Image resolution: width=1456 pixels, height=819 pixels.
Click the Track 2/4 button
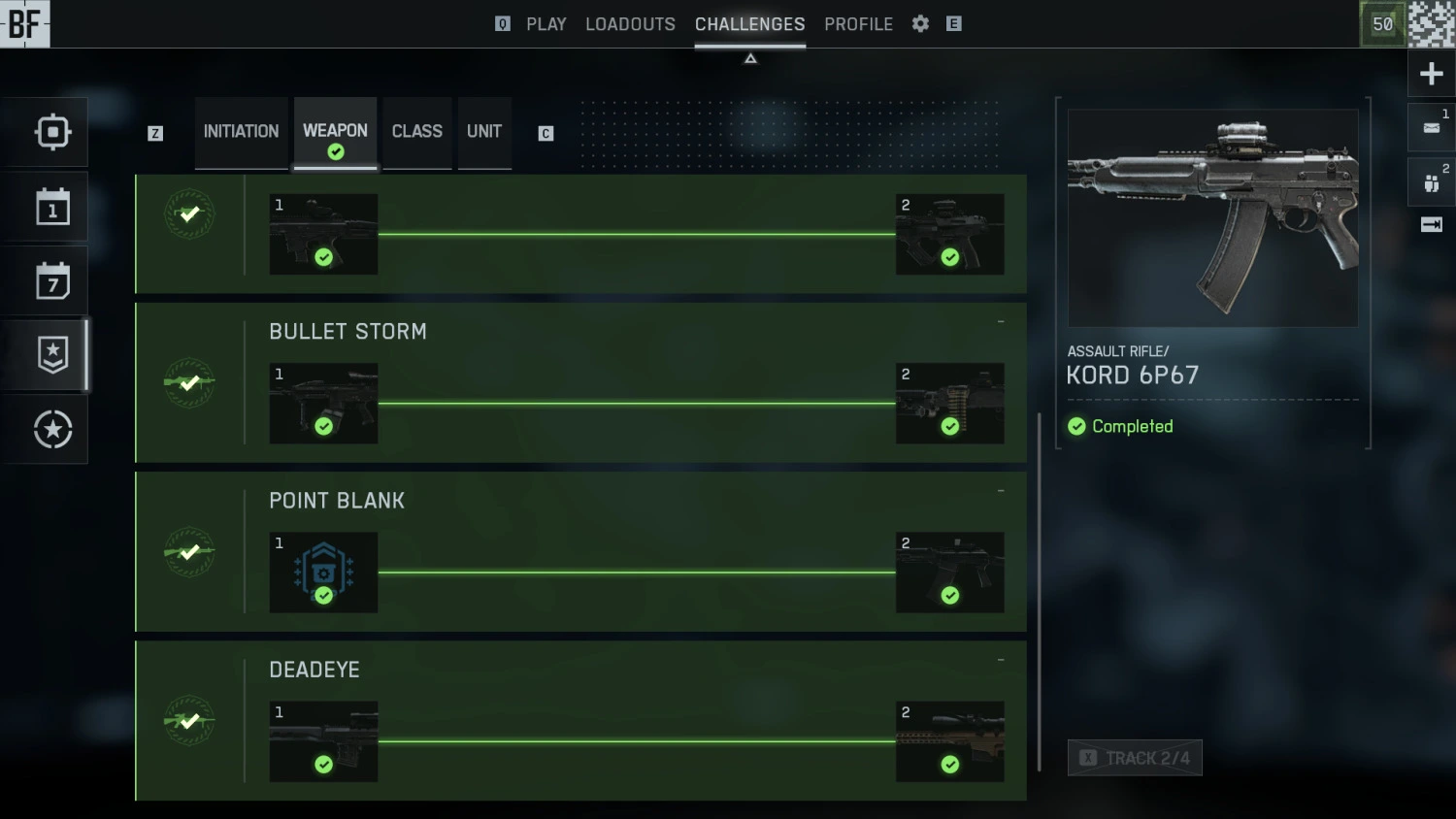[1135, 758]
